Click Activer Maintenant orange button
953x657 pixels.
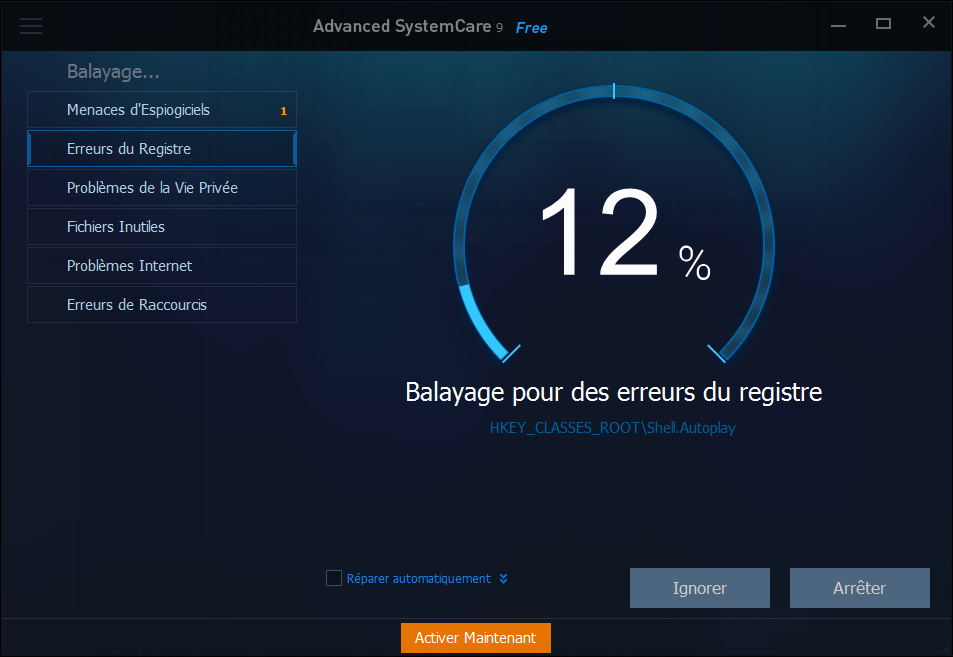point(475,638)
